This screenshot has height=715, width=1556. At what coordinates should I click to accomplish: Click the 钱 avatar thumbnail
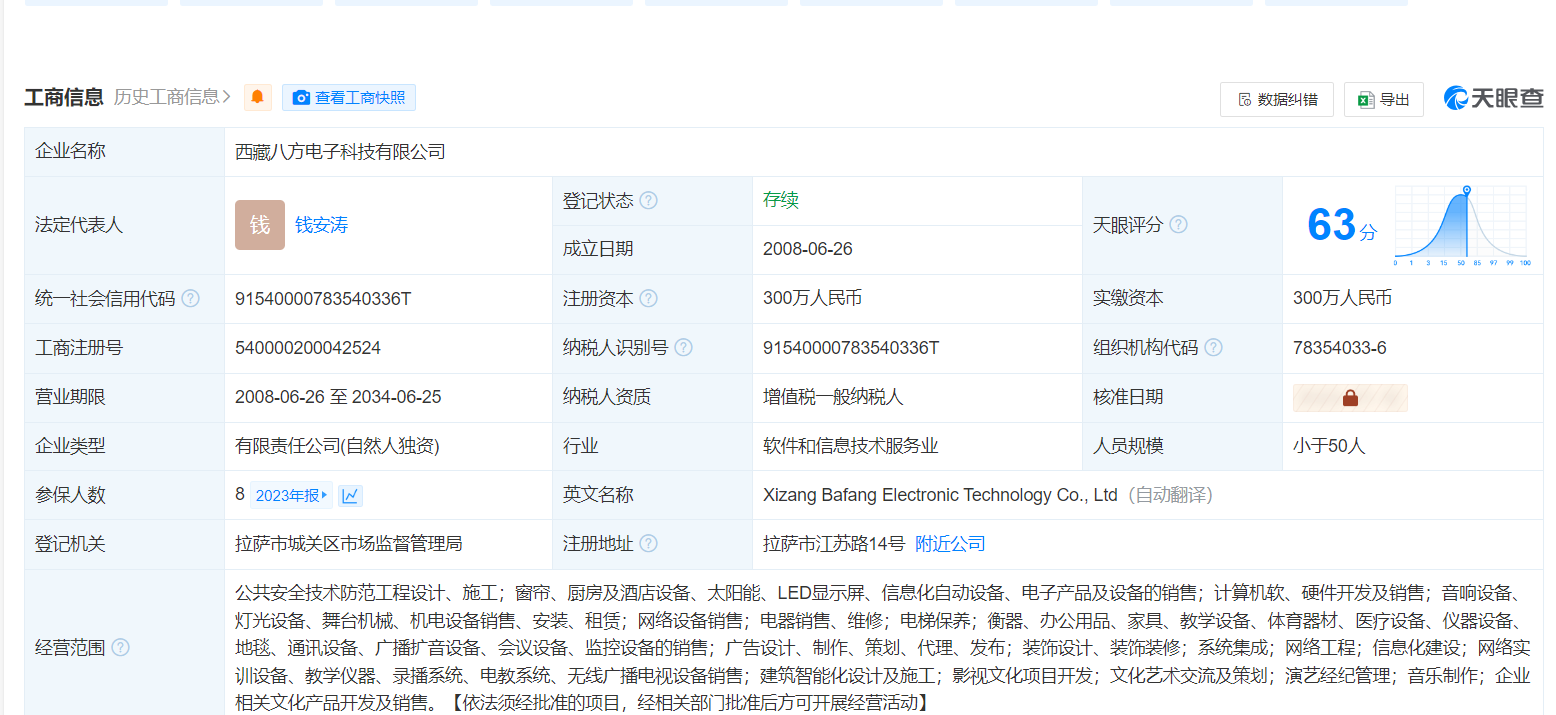[x=260, y=225]
